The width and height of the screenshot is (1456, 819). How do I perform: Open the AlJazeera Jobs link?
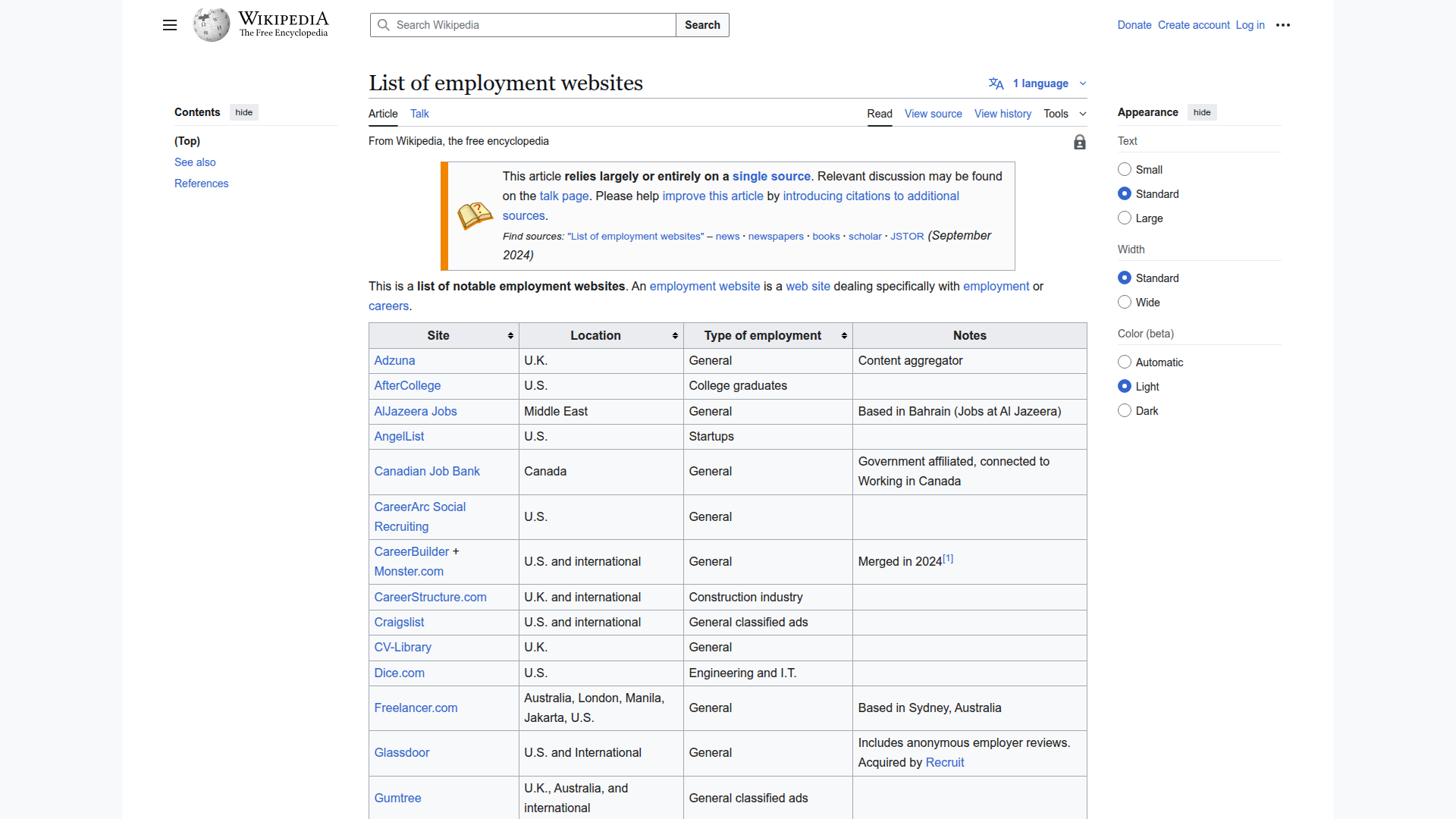(416, 411)
